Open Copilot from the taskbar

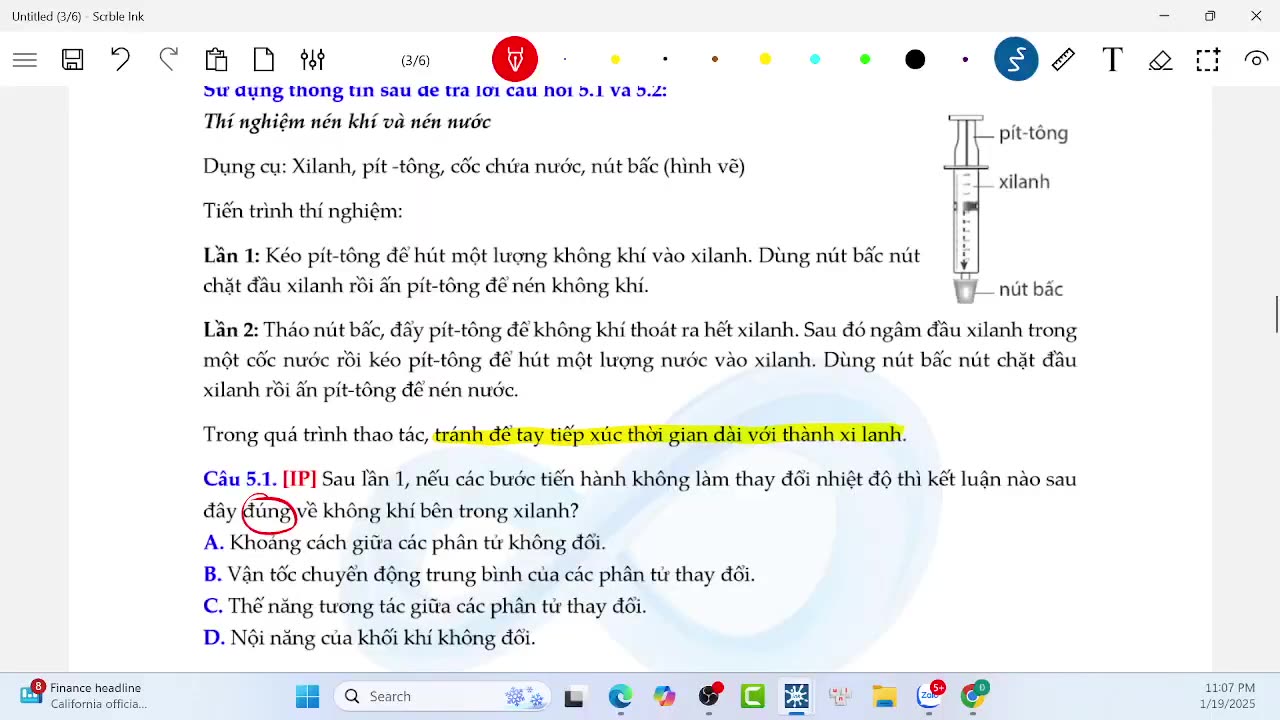664,696
